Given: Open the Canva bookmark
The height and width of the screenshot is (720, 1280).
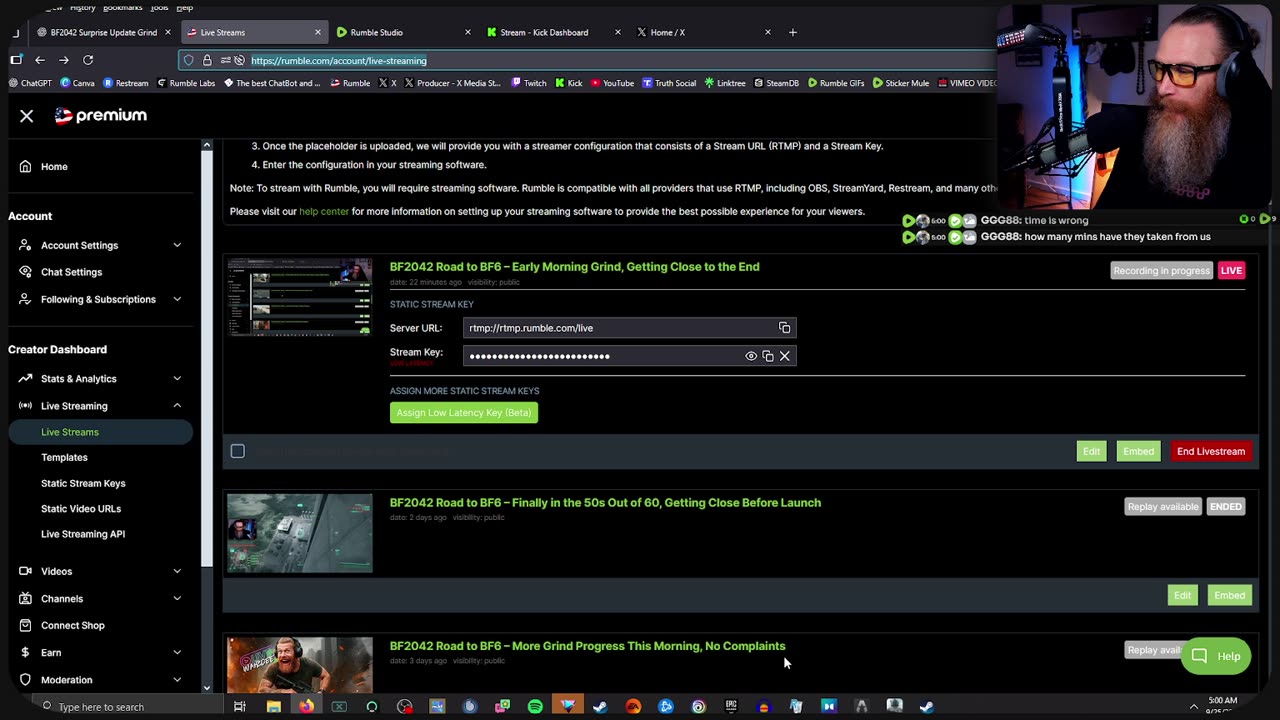Looking at the screenshot, I should click(78, 83).
